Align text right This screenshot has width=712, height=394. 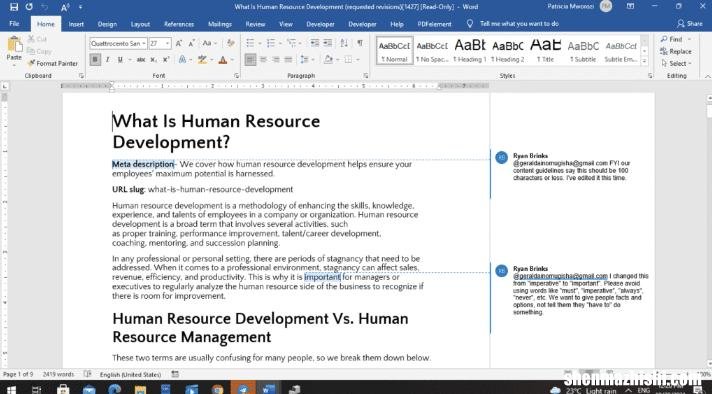[x=276, y=59]
